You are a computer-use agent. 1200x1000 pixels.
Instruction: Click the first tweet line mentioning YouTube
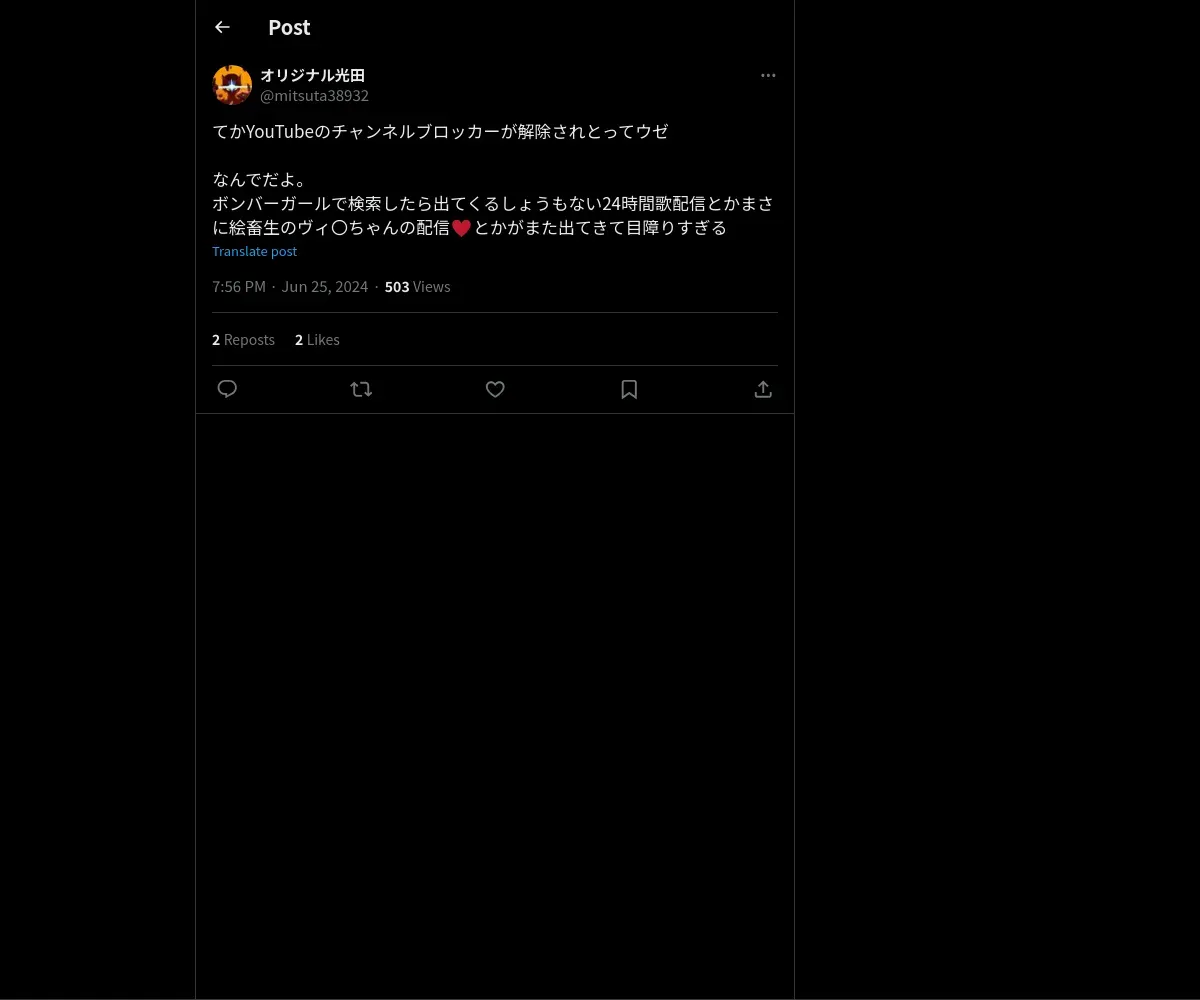pos(440,132)
